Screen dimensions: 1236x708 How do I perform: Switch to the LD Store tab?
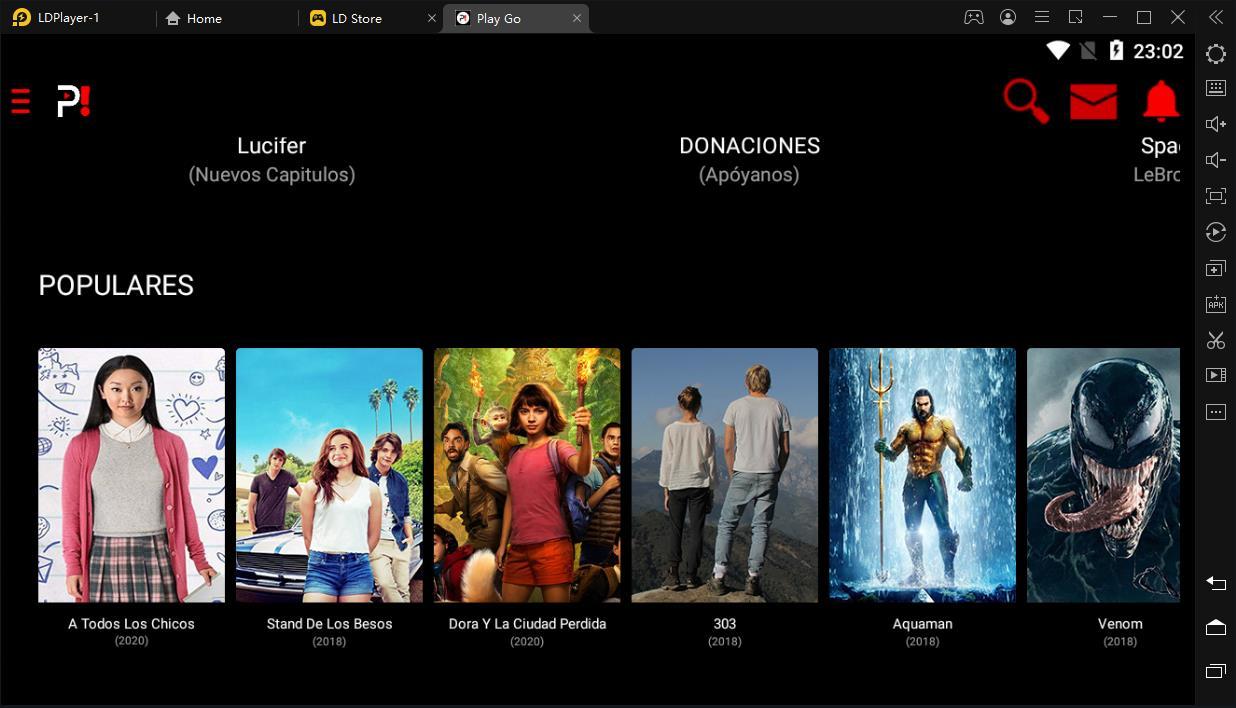tap(347, 18)
